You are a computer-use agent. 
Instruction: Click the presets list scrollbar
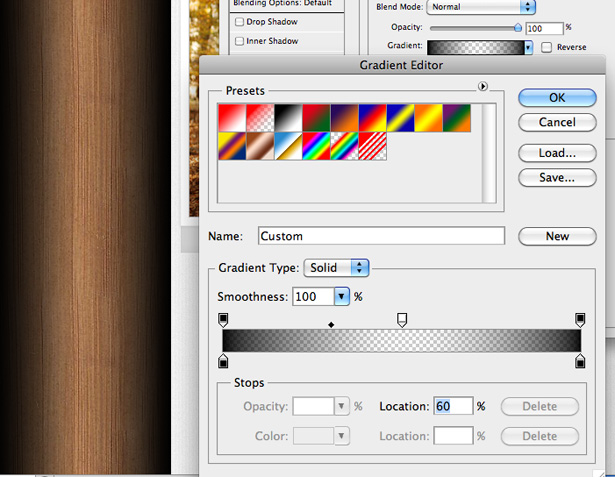click(x=489, y=153)
